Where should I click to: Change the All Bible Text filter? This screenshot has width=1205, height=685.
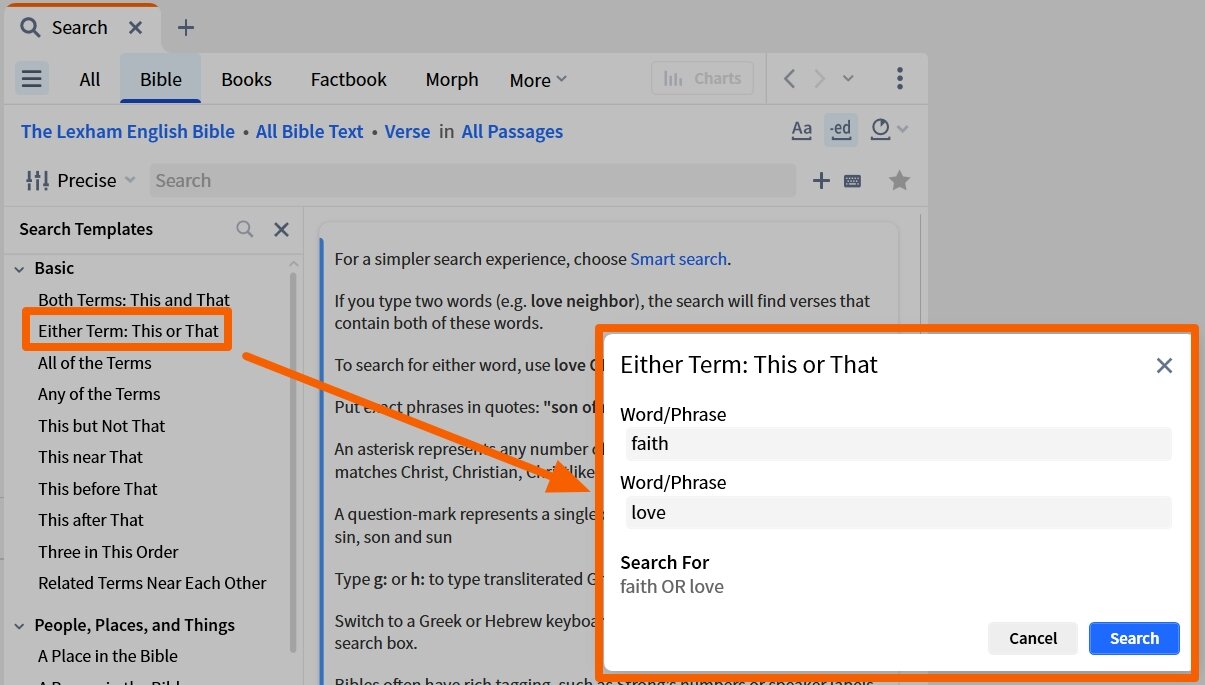[x=310, y=131]
